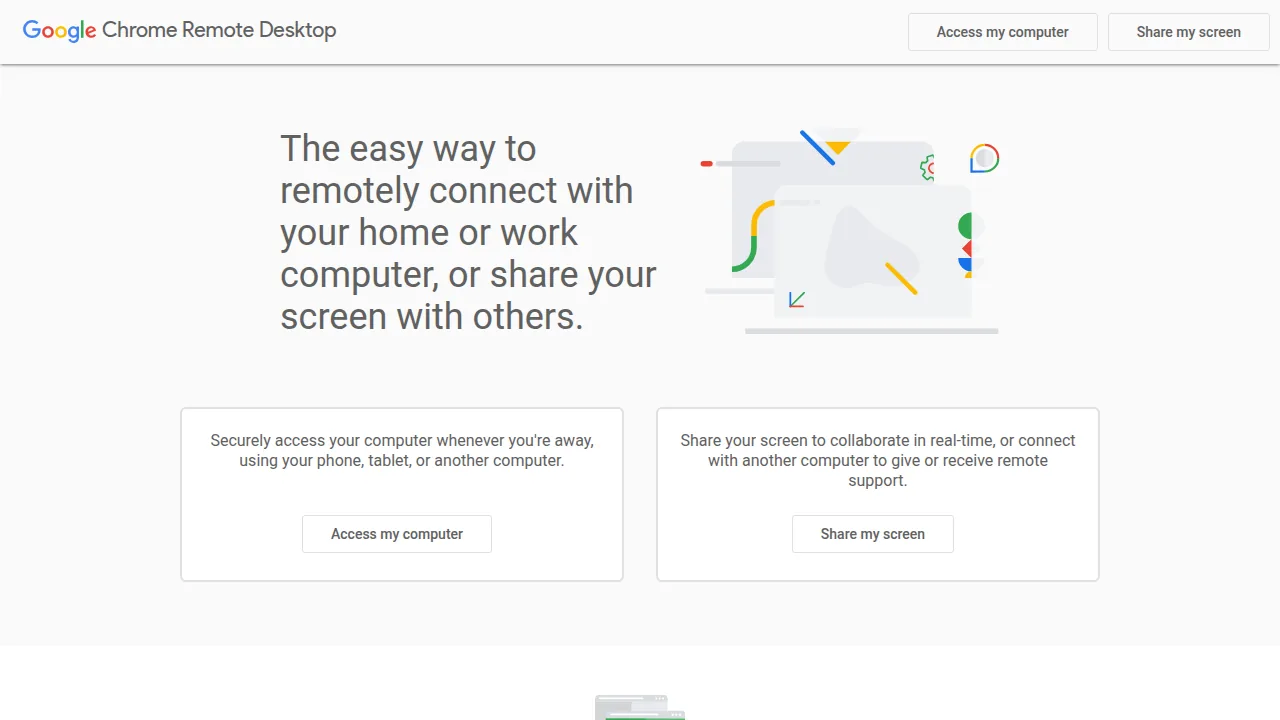Click the header "Share my screen" button
1280x720 pixels.
pyautogui.click(x=1188, y=32)
